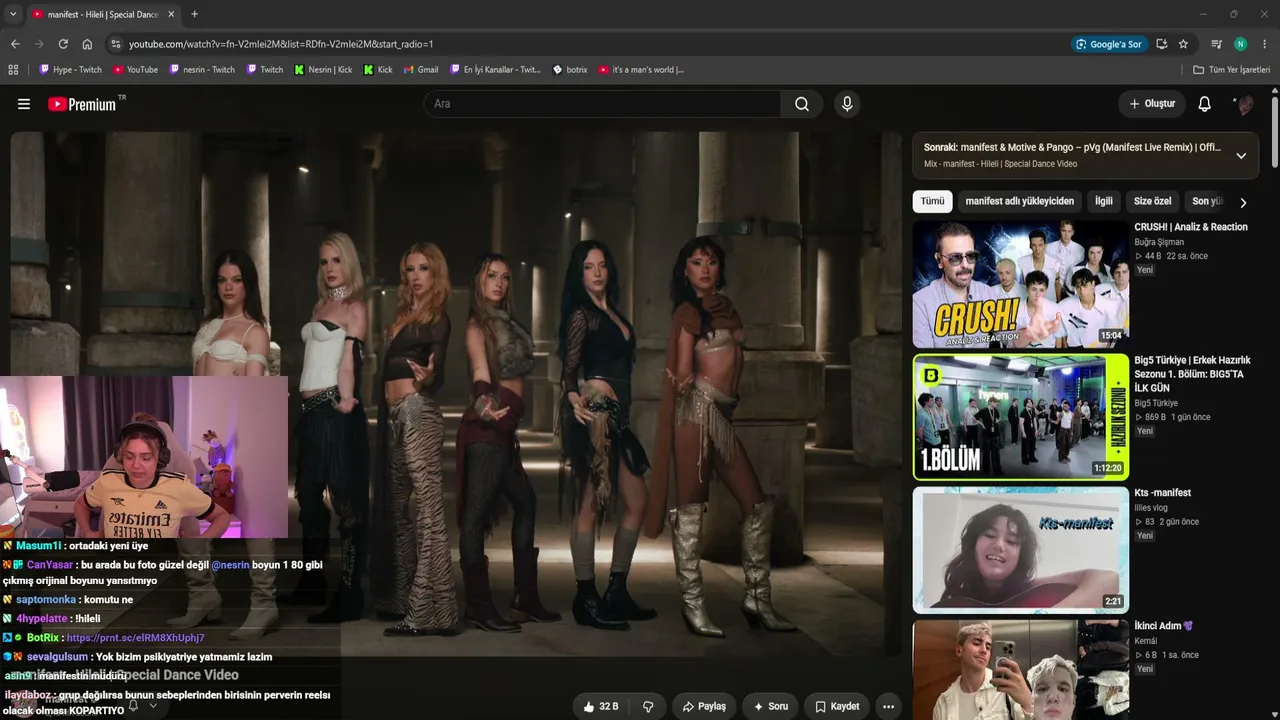Viewport: 1280px width, 720px height.
Task: Click saptomonka username in chat
Action: click(46, 600)
